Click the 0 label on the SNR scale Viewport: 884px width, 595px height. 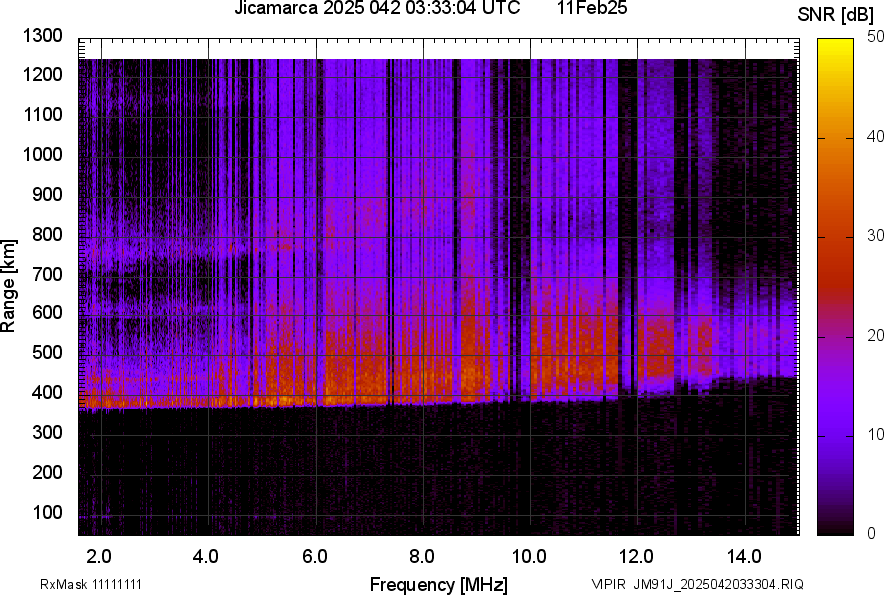click(872, 533)
